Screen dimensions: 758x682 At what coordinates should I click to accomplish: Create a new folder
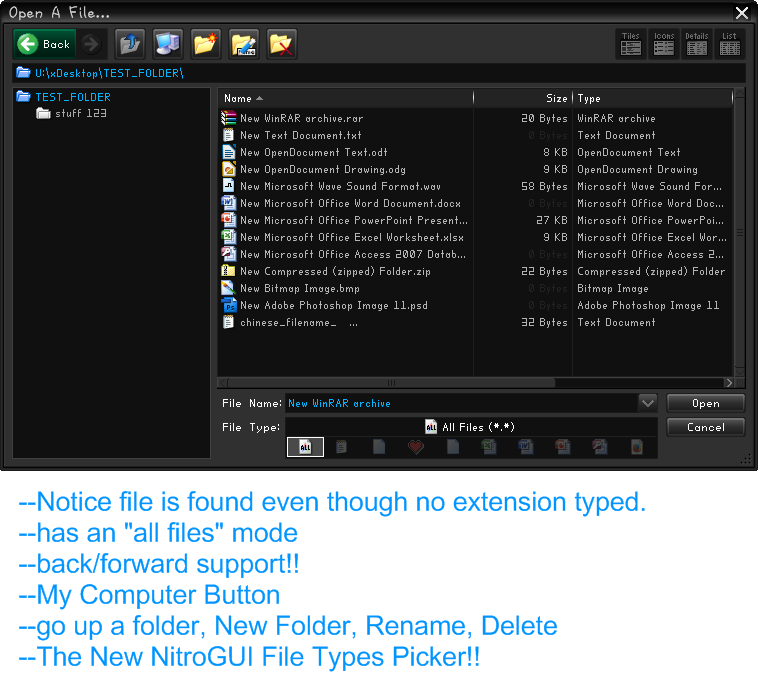click(206, 44)
